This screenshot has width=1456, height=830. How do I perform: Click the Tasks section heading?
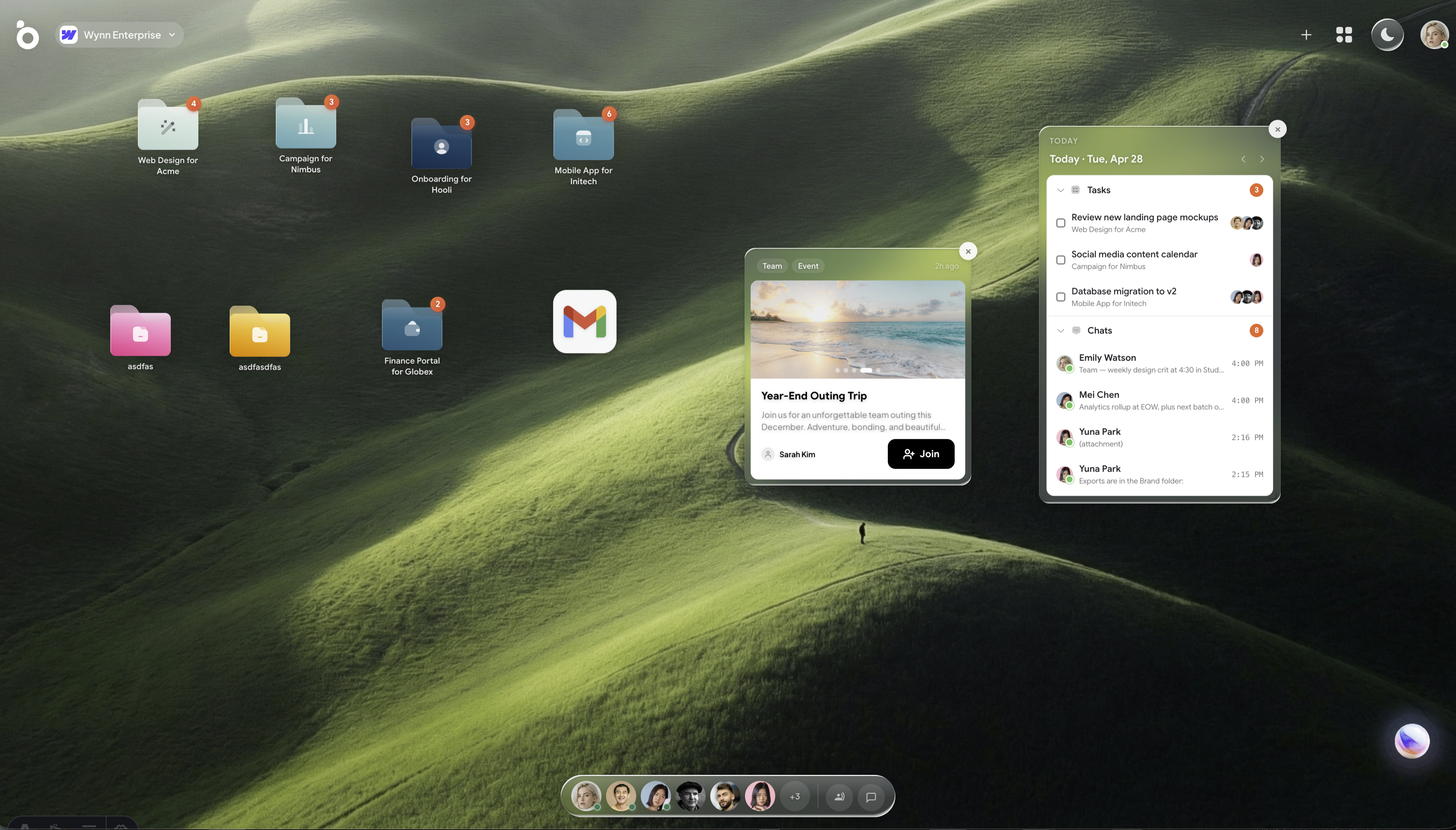(x=1098, y=190)
